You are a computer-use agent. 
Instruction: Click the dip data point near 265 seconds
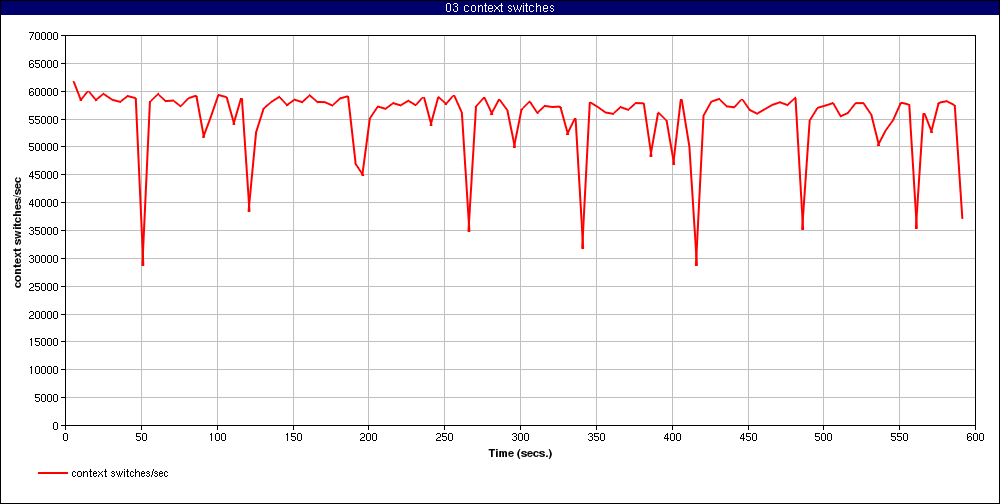coord(469,230)
